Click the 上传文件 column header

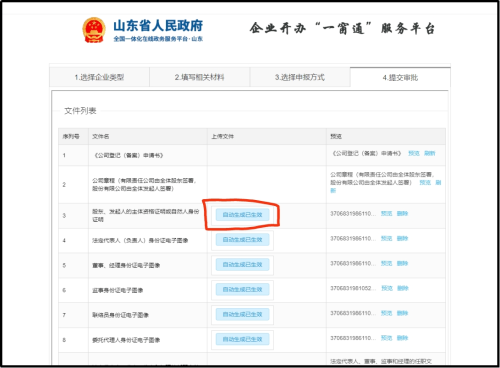coord(222,136)
